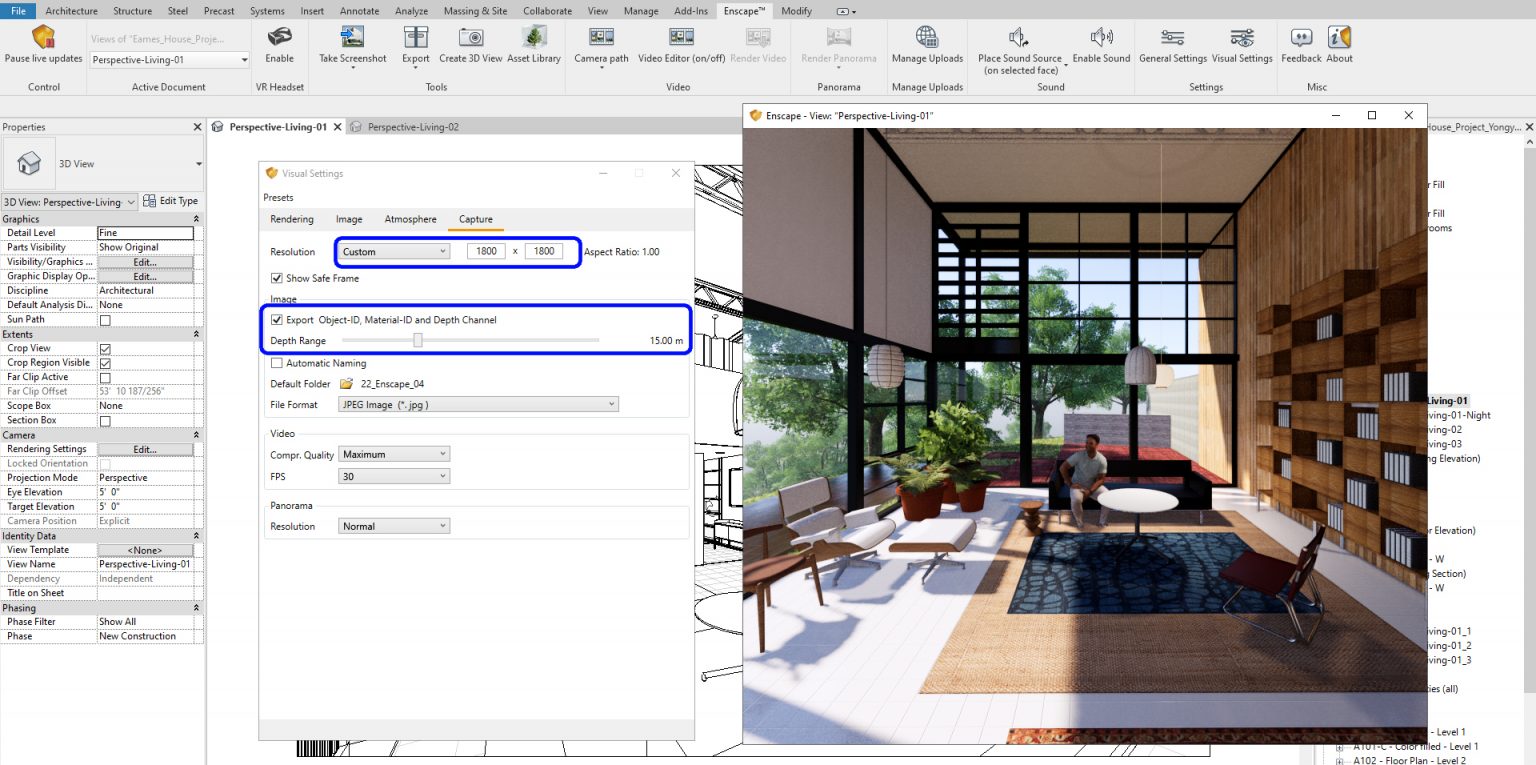
Task: Switch to the Atmosphere tab
Action: coord(410,219)
